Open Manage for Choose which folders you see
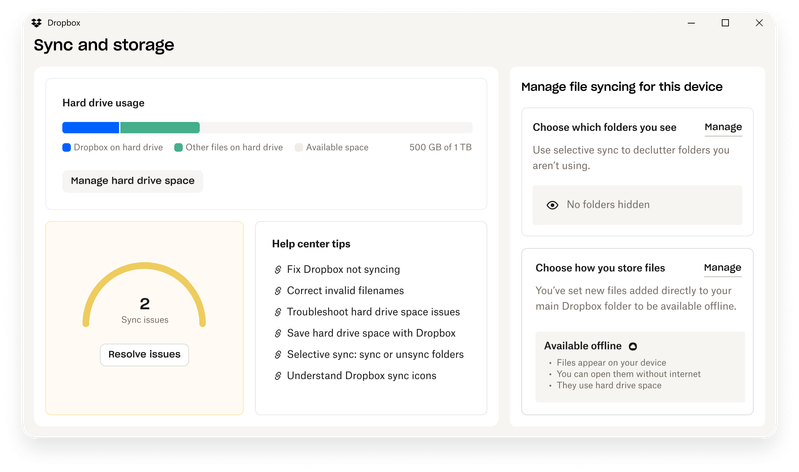 [x=722, y=128]
